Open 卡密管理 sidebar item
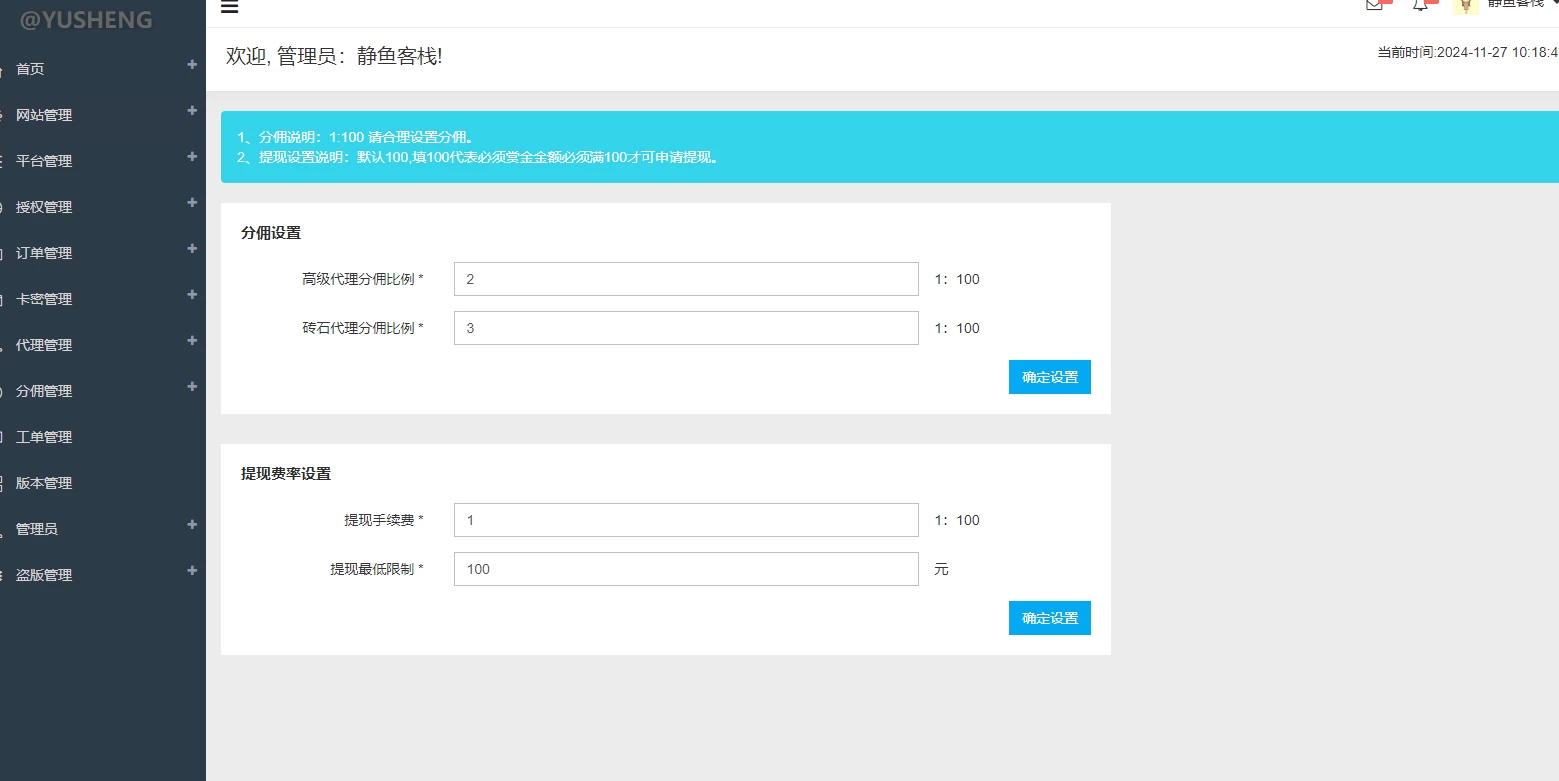1559x781 pixels. pos(44,299)
